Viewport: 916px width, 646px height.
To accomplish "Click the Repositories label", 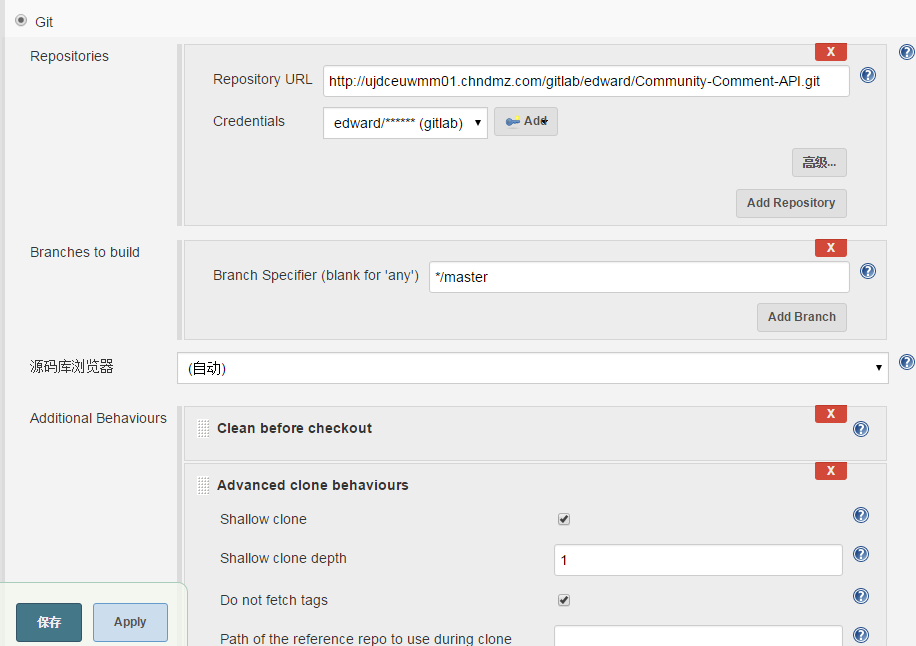I will pos(69,56).
